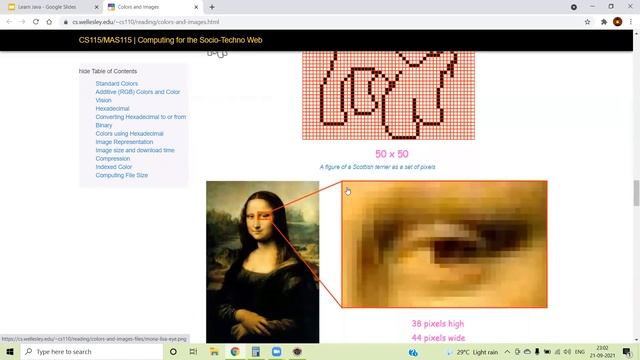This screenshot has height=360, width=640.
Task: Click the page vertical scrollbar thumb
Action: tap(636, 193)
